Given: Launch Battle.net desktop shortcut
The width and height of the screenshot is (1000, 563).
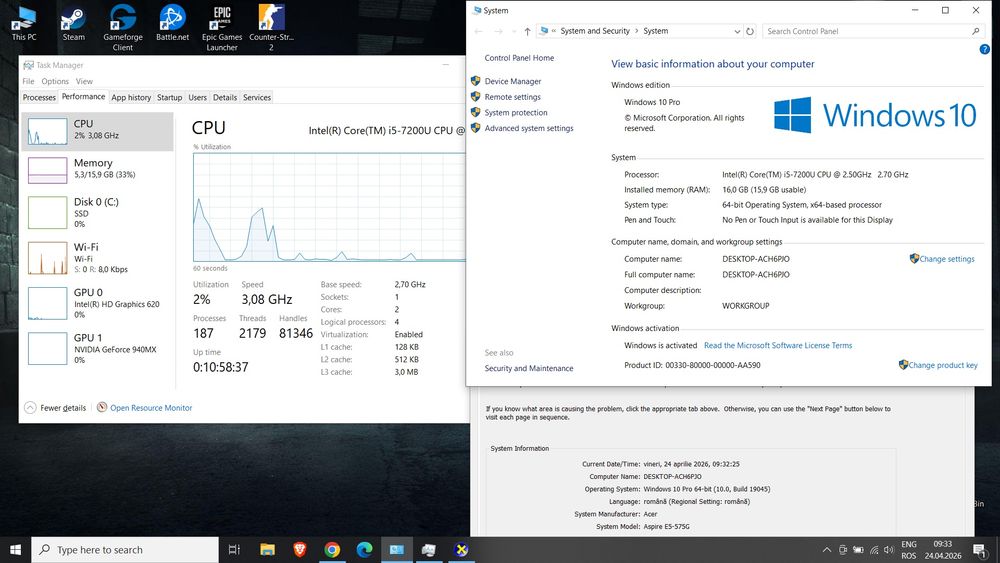Looking at the screenshot, I should coord(172,24).
